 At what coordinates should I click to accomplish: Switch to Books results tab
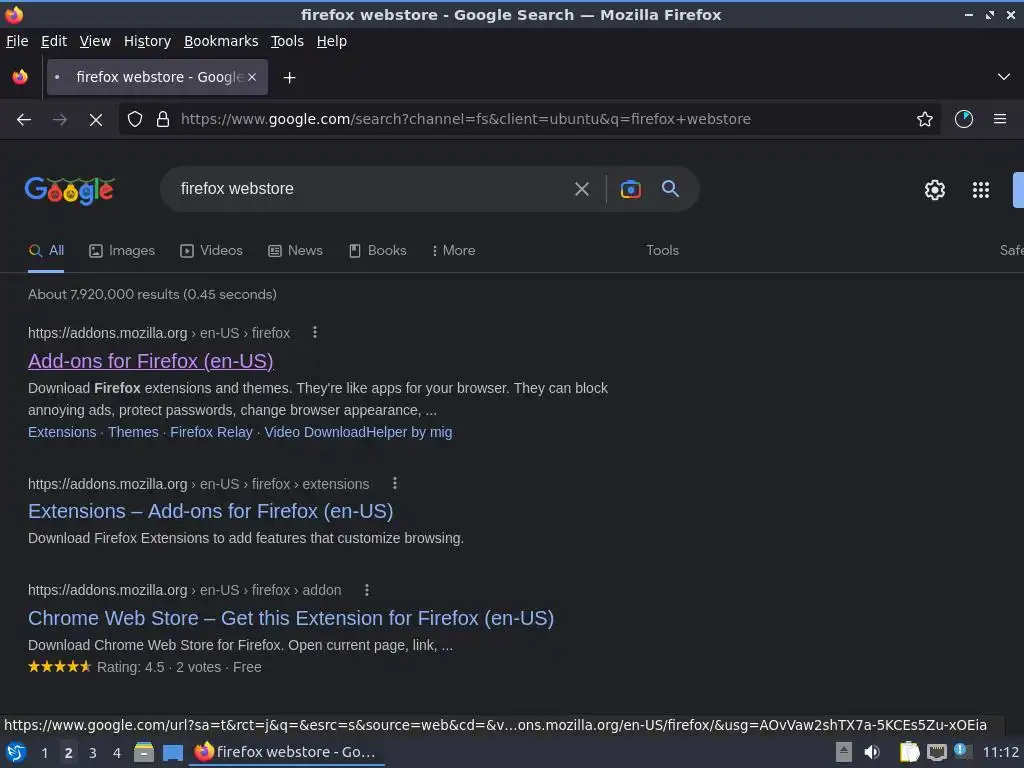377,251
